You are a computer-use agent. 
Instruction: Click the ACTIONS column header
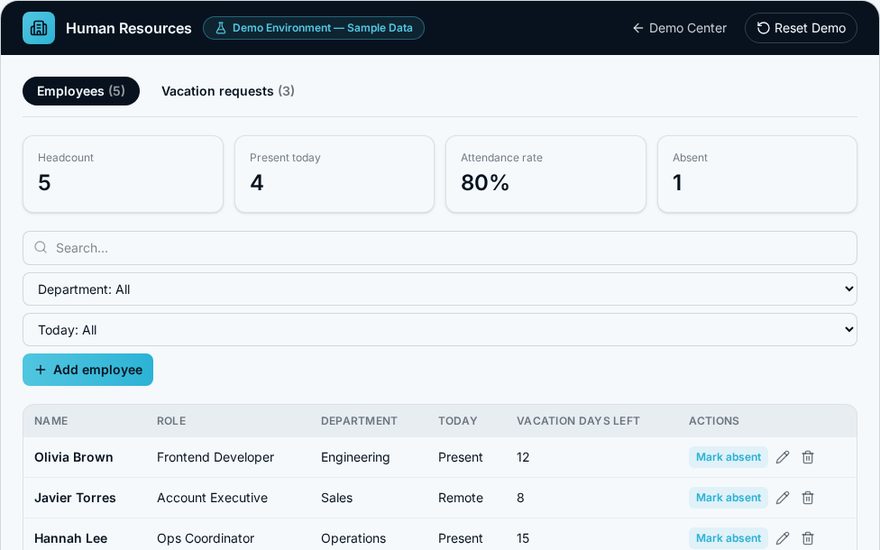tap(714, 421)
